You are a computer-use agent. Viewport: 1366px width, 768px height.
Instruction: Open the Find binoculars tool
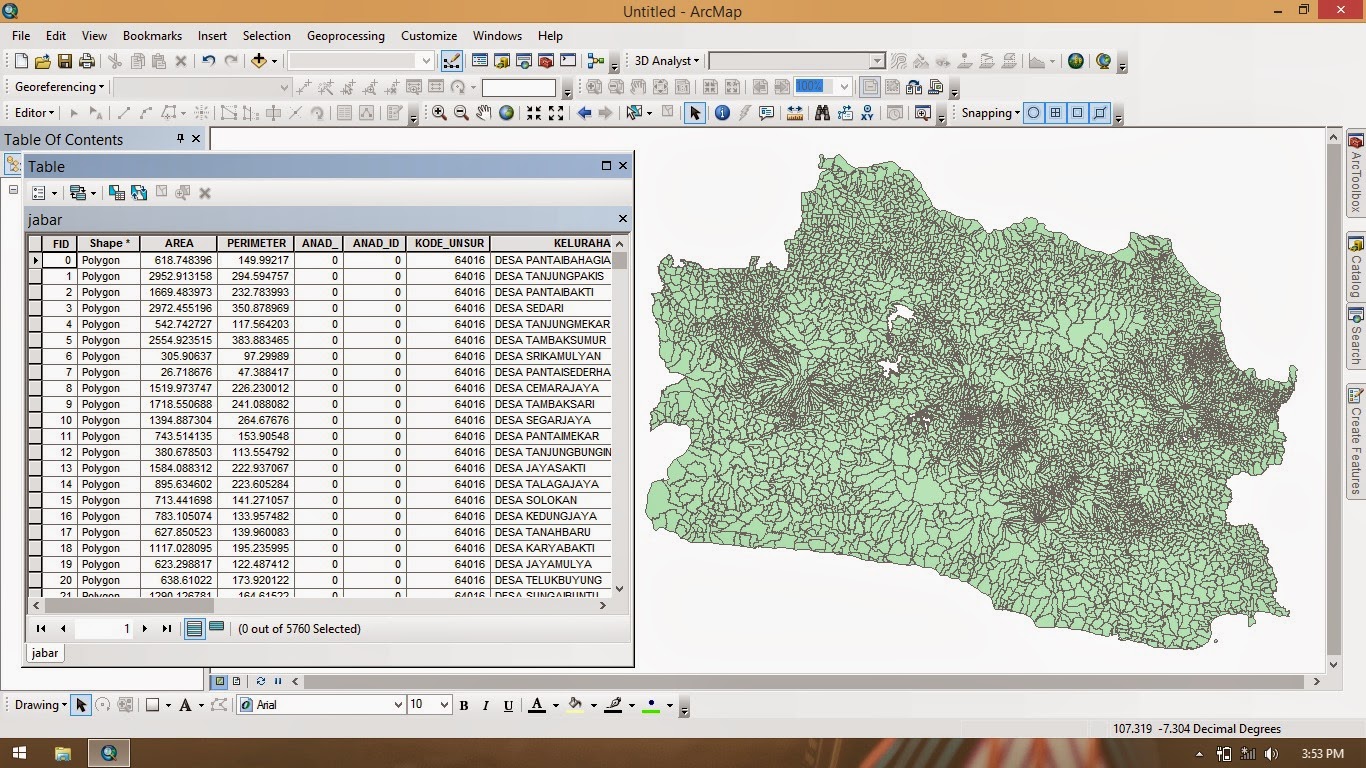[822, 113]
